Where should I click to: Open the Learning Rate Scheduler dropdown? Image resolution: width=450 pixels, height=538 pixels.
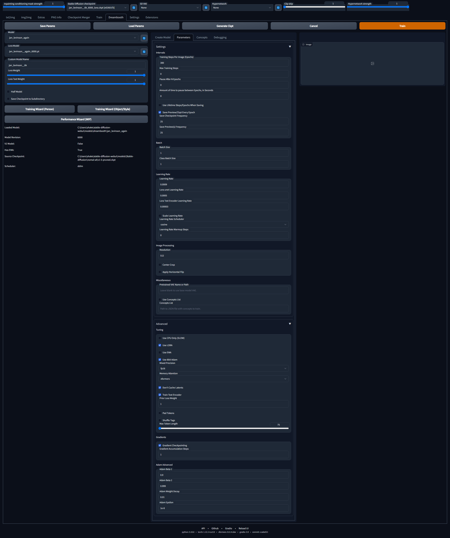(x=223, y=224)
